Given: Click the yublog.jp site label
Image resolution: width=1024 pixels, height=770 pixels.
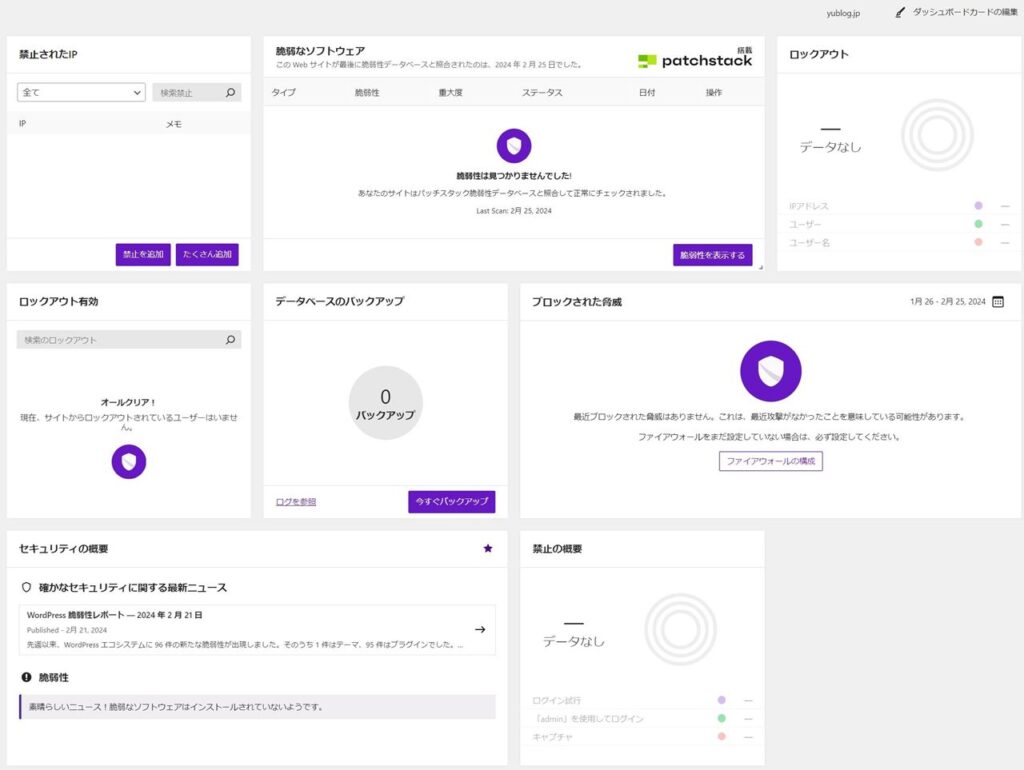Looking at the screenshot, I should [x=843, y=13].
